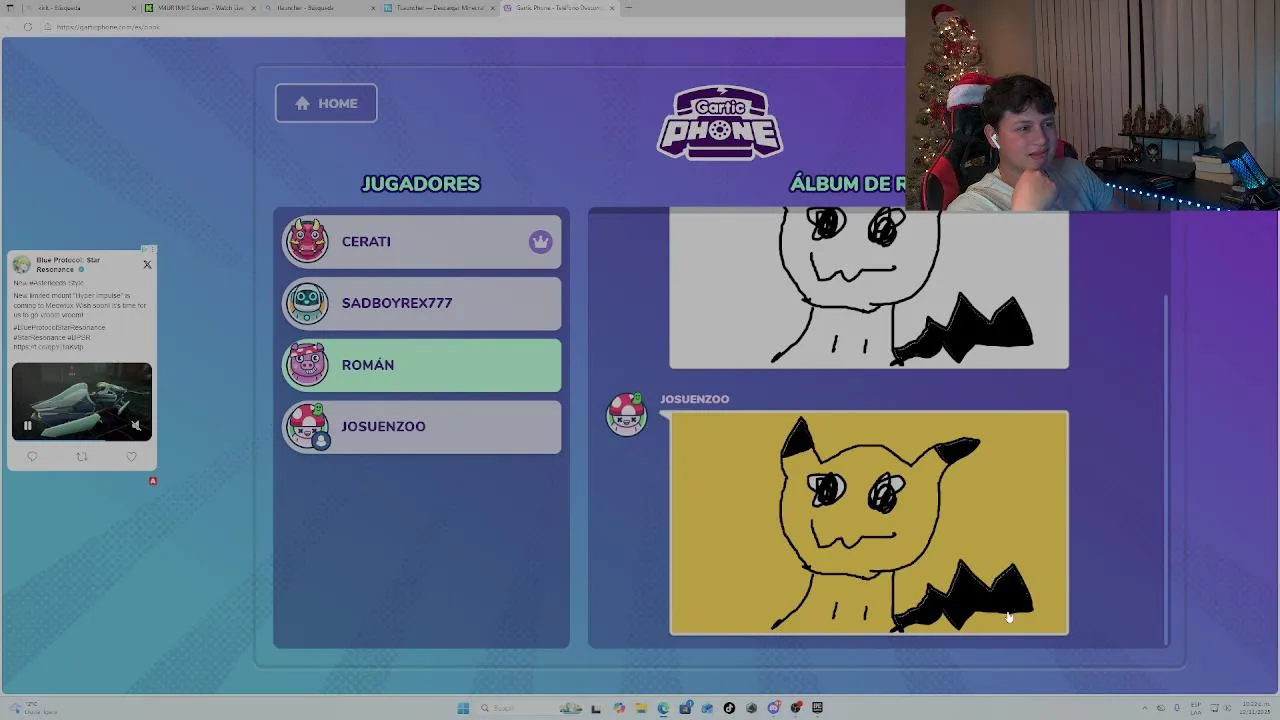The height and width of the screenshot is (720, 1280).
Task: Click the taskbar clock
Action: pos(1256,708)
